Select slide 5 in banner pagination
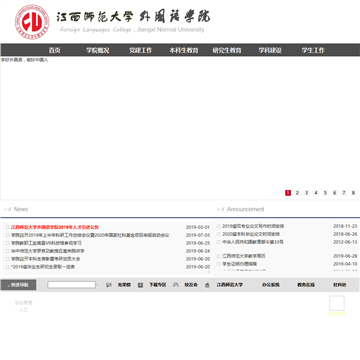This screenshot has width=360, height=360. (x=325, y=193)
